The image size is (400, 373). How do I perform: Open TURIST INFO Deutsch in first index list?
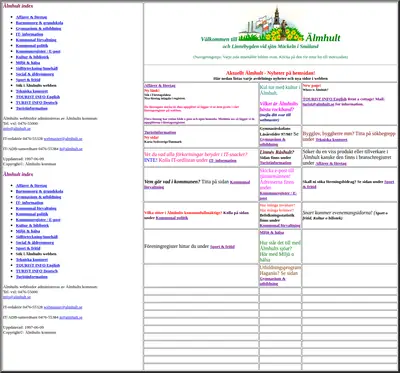click(37, 102)
